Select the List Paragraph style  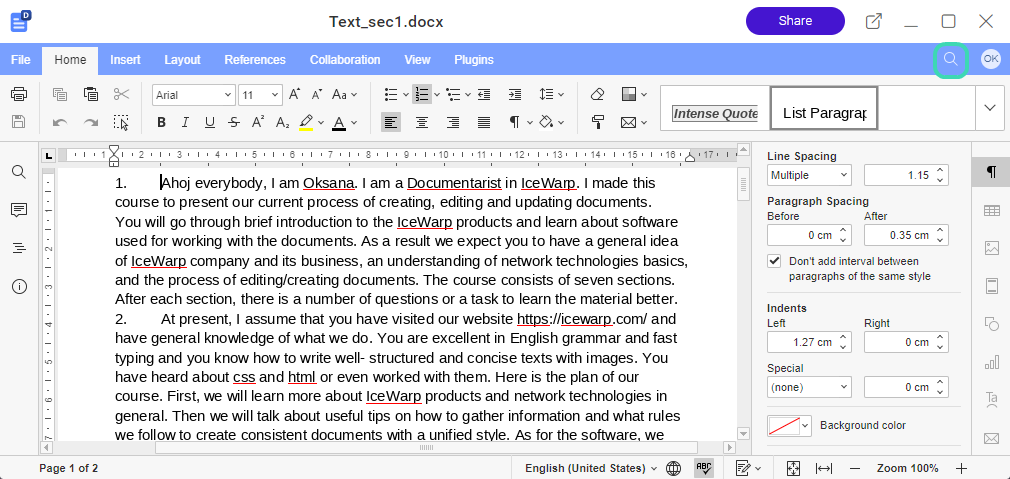(824, 109)
